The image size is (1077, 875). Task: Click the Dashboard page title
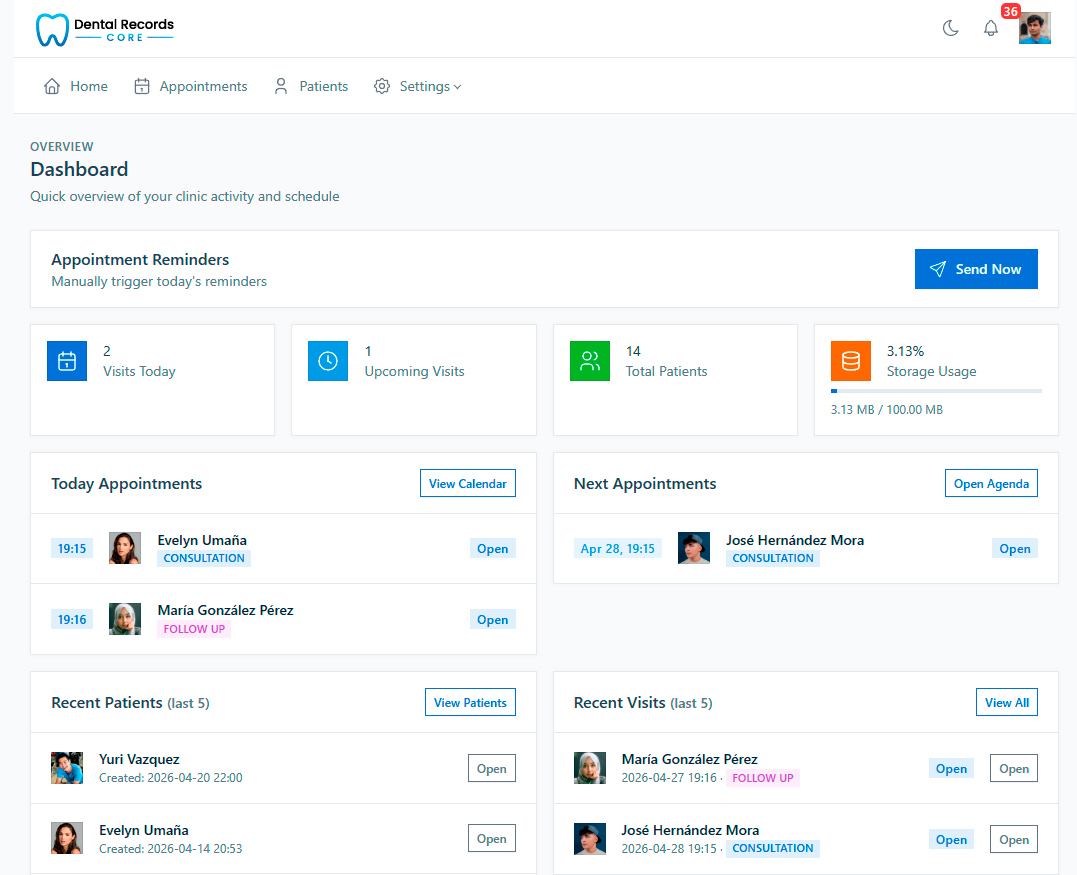coord(79,169)
